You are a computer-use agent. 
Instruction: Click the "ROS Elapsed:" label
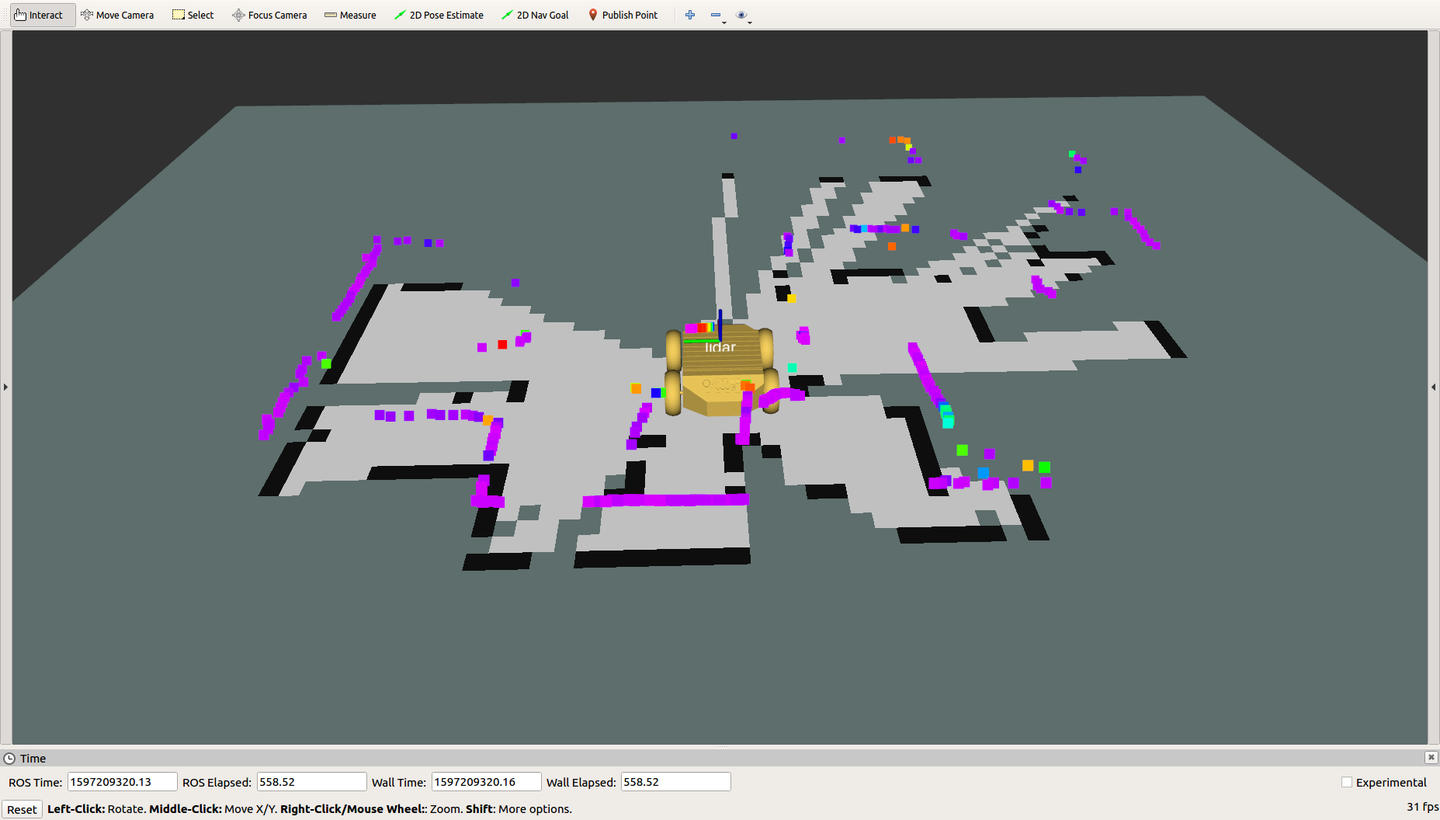217,782
